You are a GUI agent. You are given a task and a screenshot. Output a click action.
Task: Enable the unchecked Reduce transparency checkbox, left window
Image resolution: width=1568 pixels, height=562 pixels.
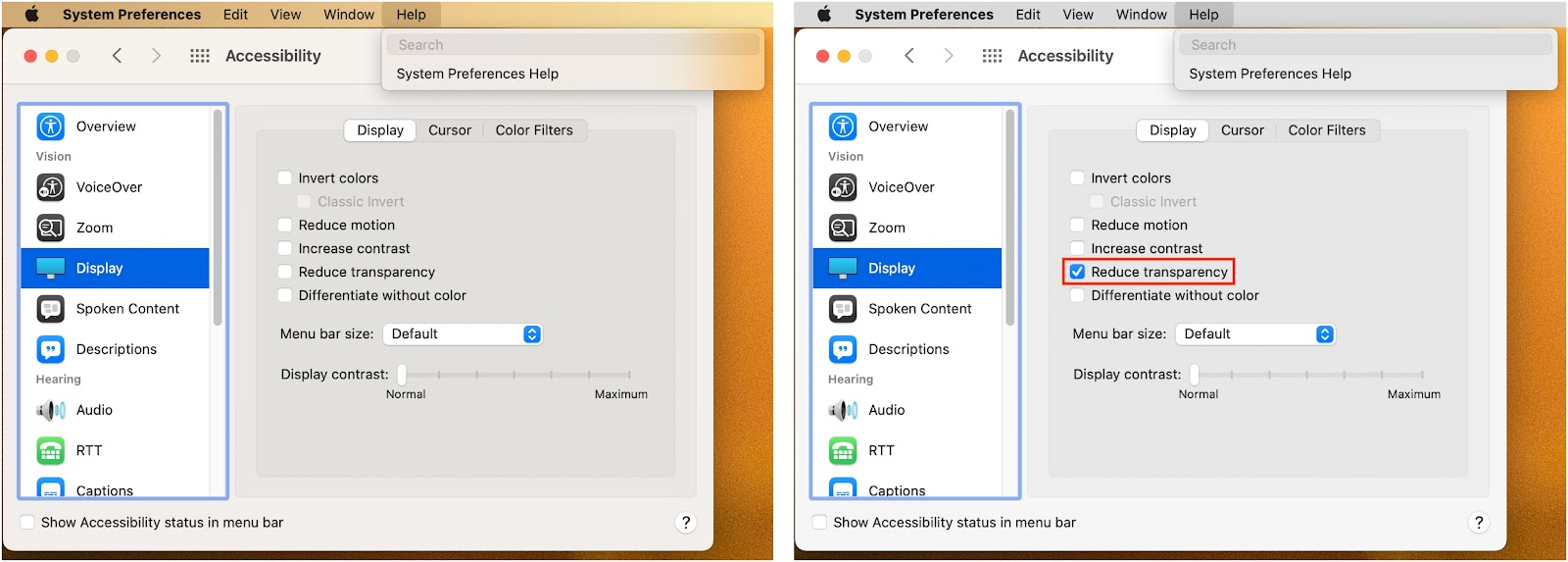click(285, 273)
